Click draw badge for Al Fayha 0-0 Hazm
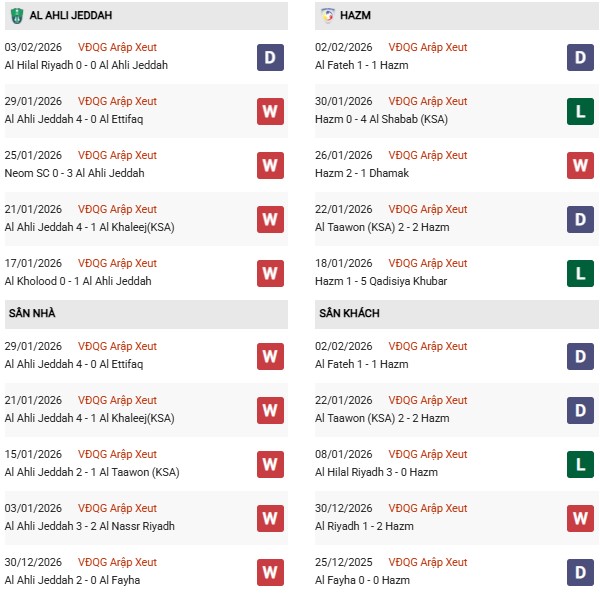600x594 pixels. tap(580, 572)
